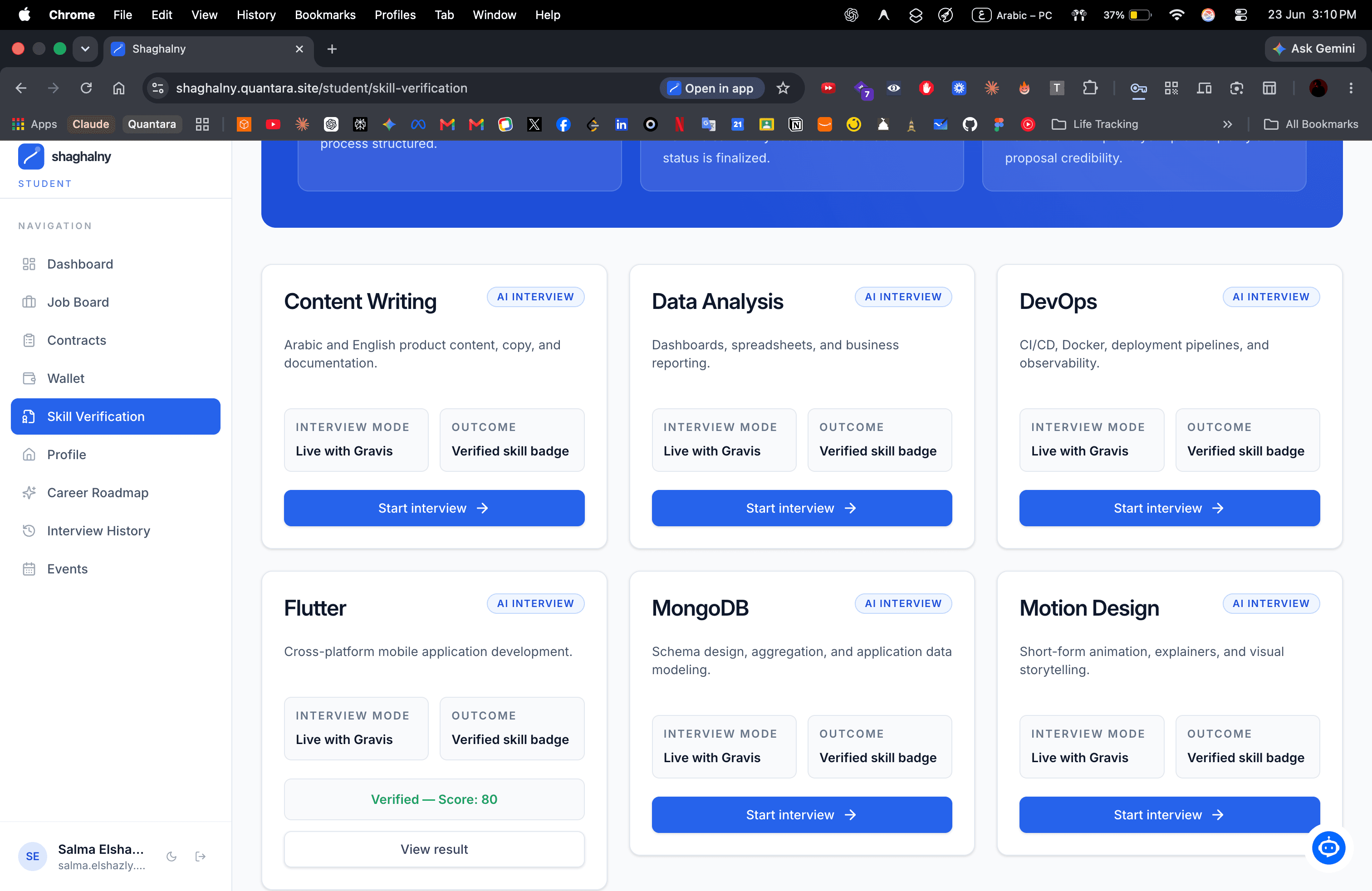The height and width of the screenshot is (891, 1372).
Task: Click the shaghalny logo in the sidebar
Action: (64, 157)
